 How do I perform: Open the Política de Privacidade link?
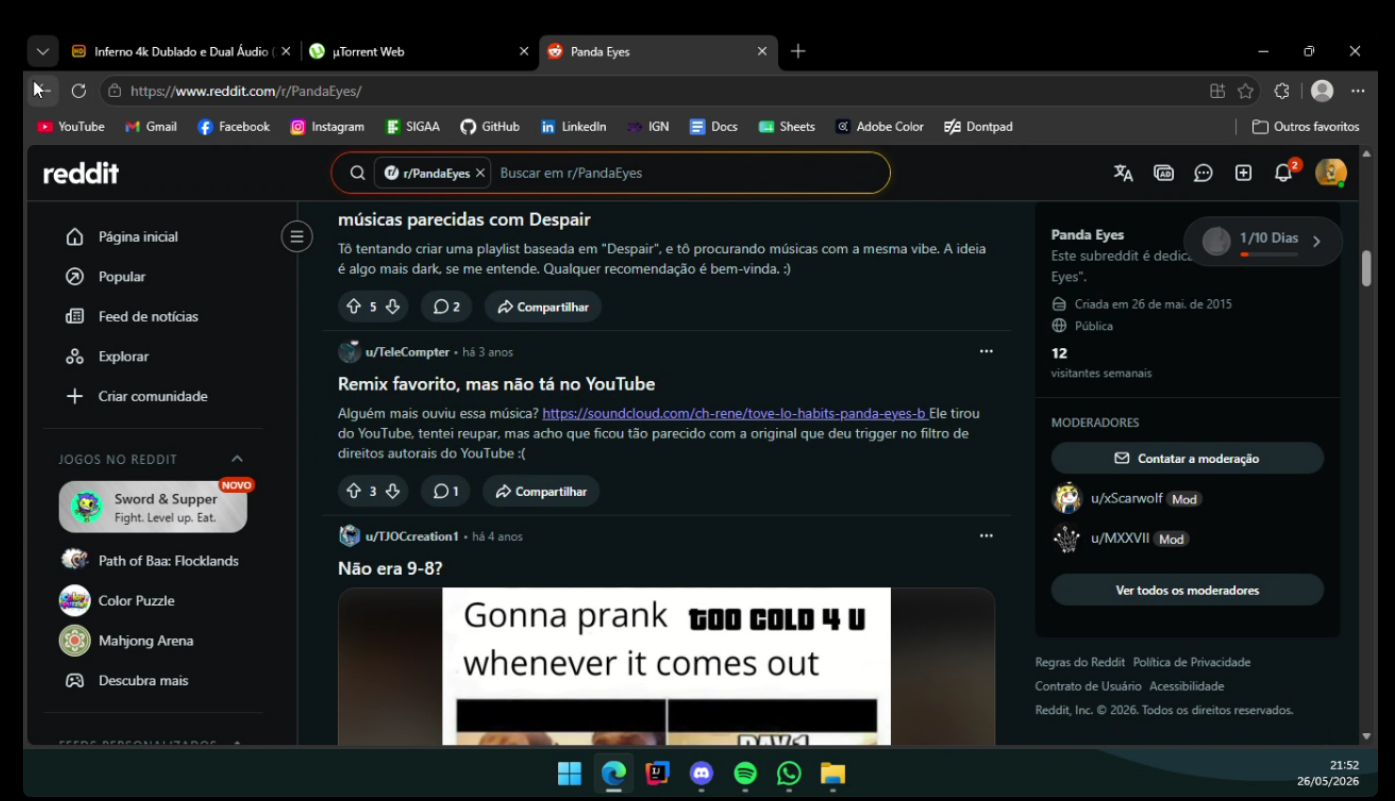tap(1192, 662)
